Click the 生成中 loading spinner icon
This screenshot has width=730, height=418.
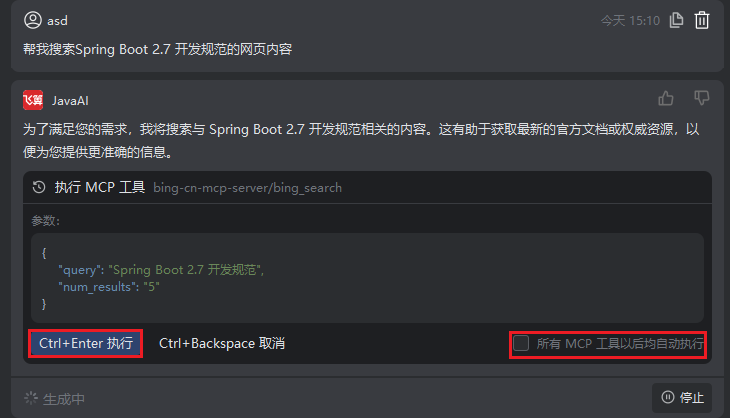[x=31, y=398]
